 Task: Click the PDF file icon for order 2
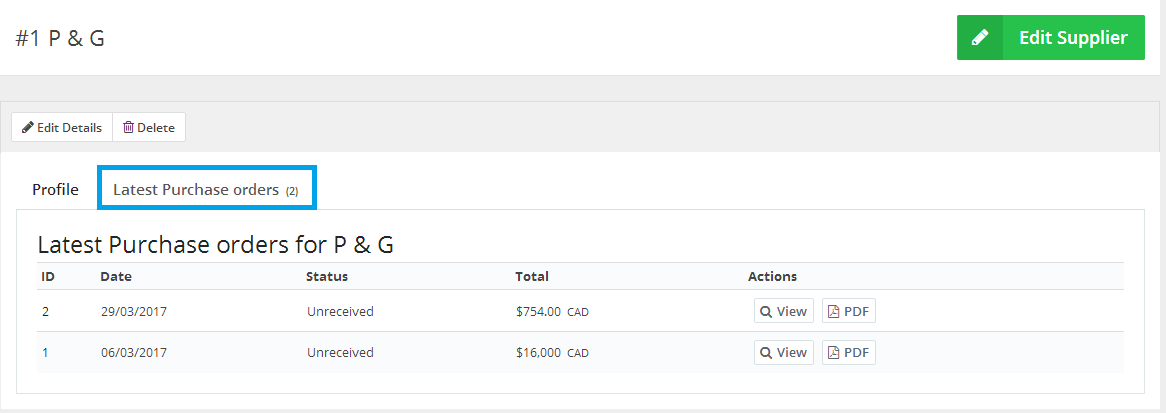pos(834,312)
